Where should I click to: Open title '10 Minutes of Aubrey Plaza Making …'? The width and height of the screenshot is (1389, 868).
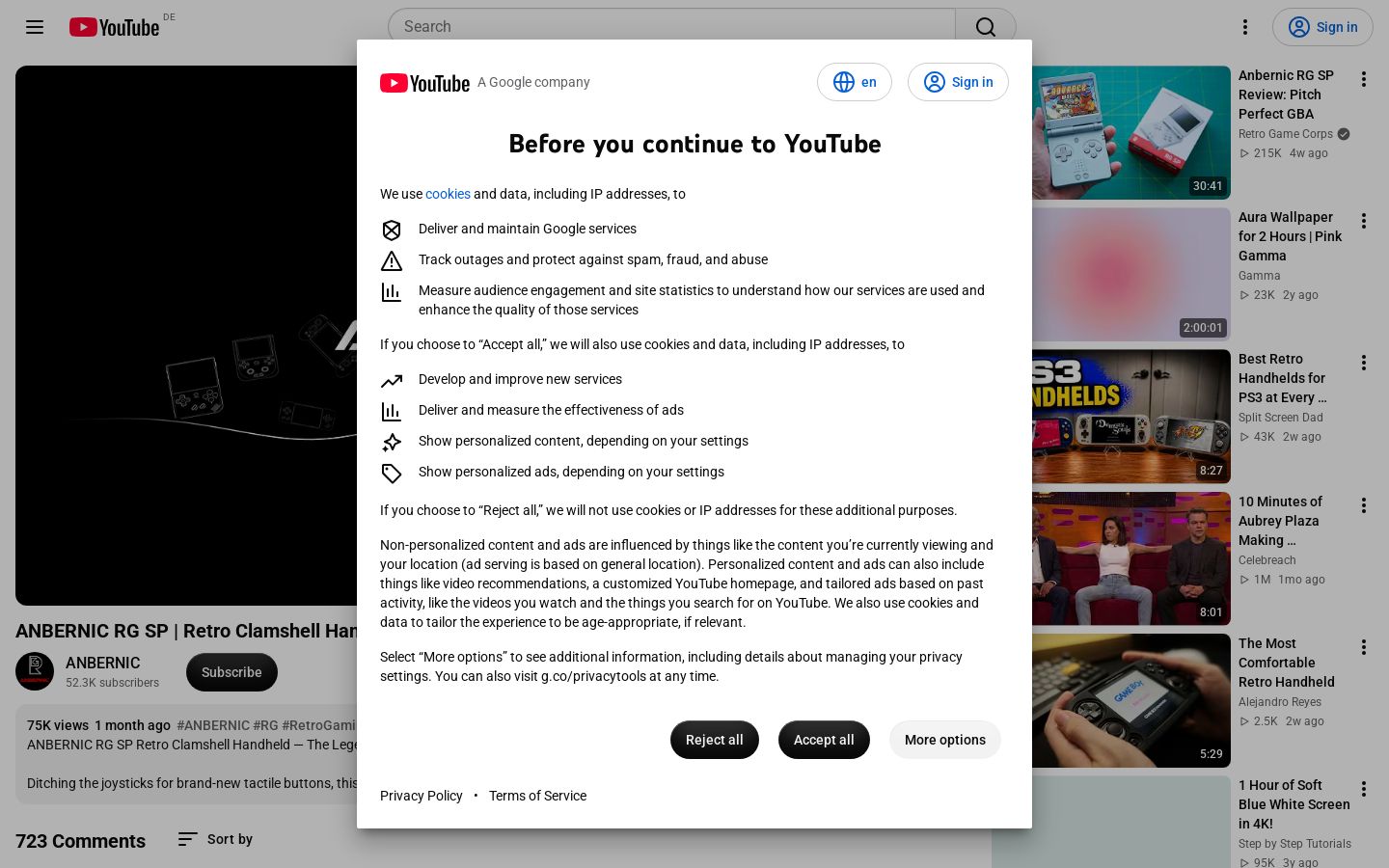(1280, 521)
